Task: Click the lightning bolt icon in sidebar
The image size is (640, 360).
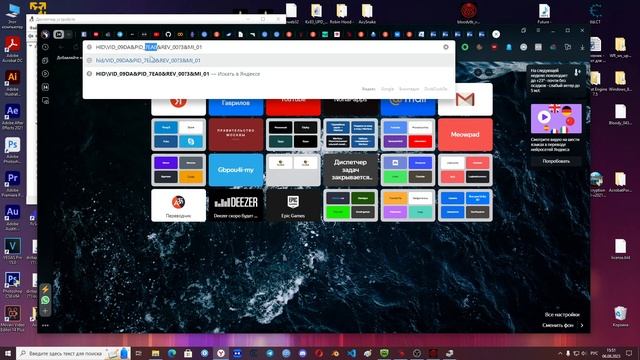Action: tap(45, 289)
